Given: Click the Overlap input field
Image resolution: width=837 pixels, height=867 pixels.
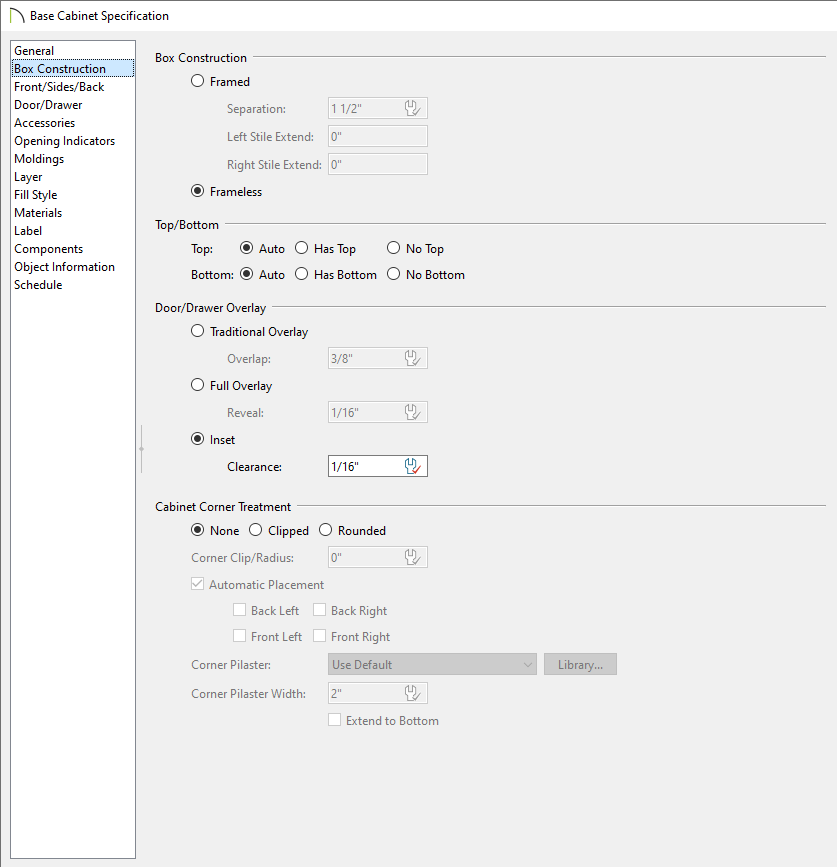Looking at the screenshot, I should [378, 358].
